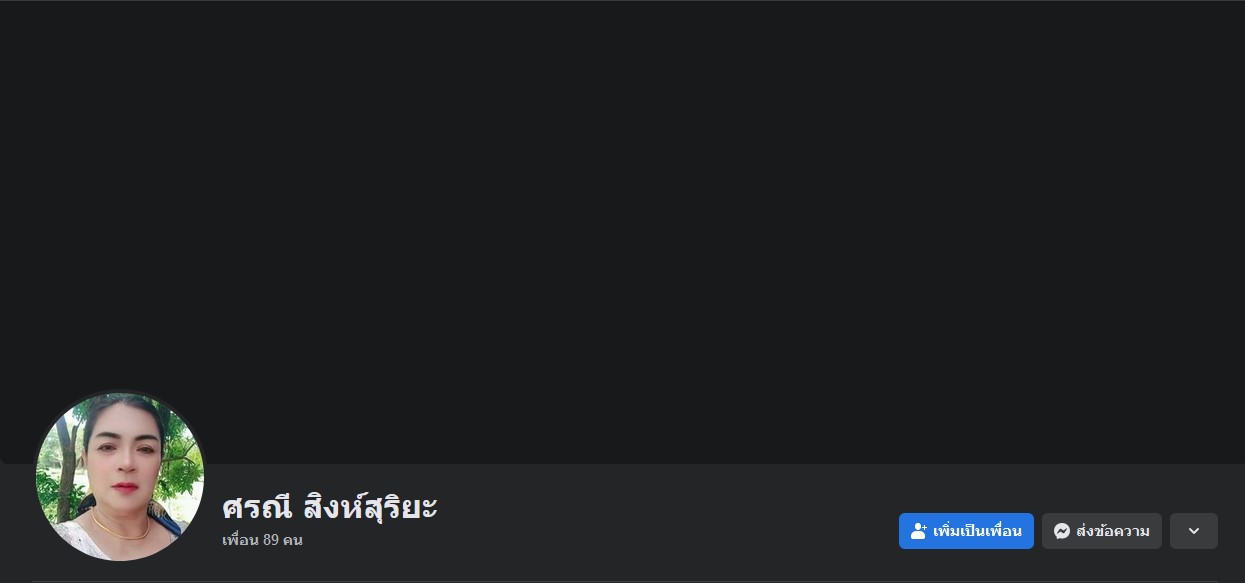Click the ส่งข้อความ label text
The image size is (1245, 583).
pos(1113,531)
